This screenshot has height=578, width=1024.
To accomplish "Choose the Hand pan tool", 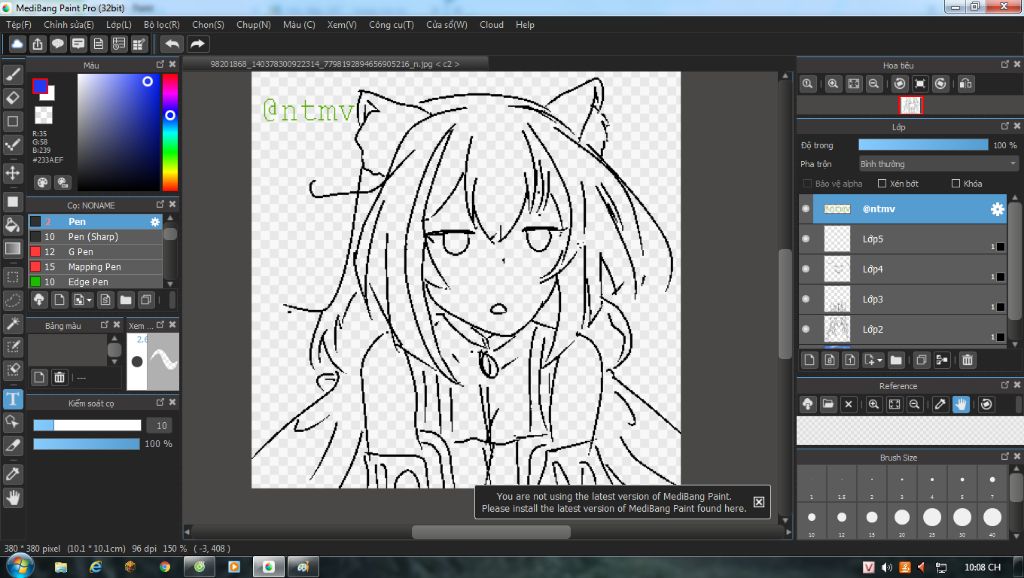I will click(12, 498).
